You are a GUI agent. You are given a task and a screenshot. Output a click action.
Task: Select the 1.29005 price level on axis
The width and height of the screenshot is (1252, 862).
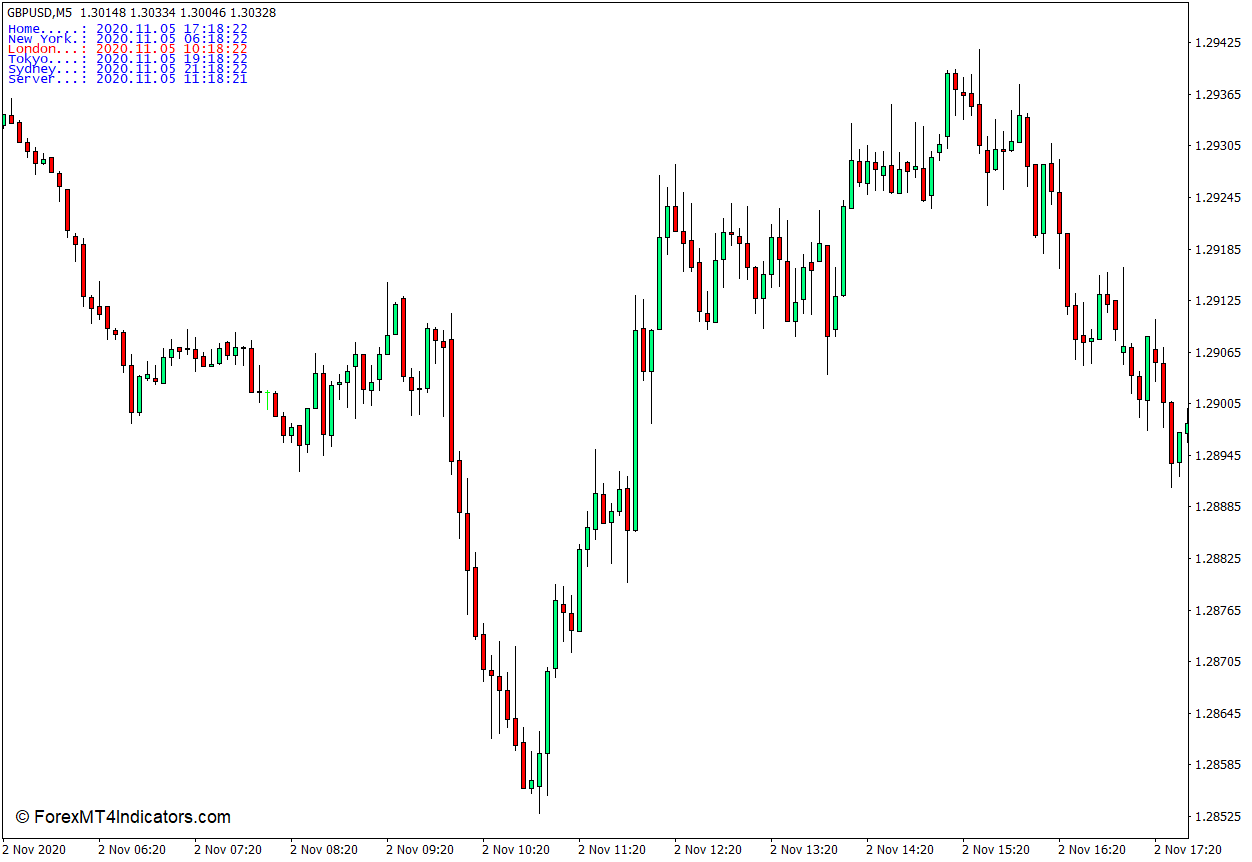[x=1217, y=404]
